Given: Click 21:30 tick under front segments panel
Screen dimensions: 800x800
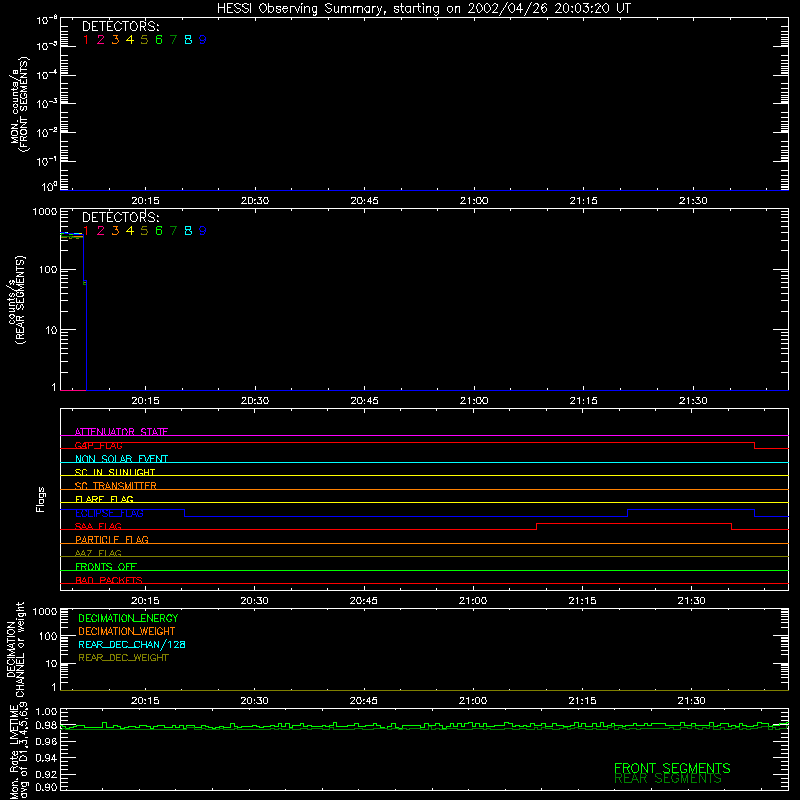Looking at the screenshot, I should (693, 201).
